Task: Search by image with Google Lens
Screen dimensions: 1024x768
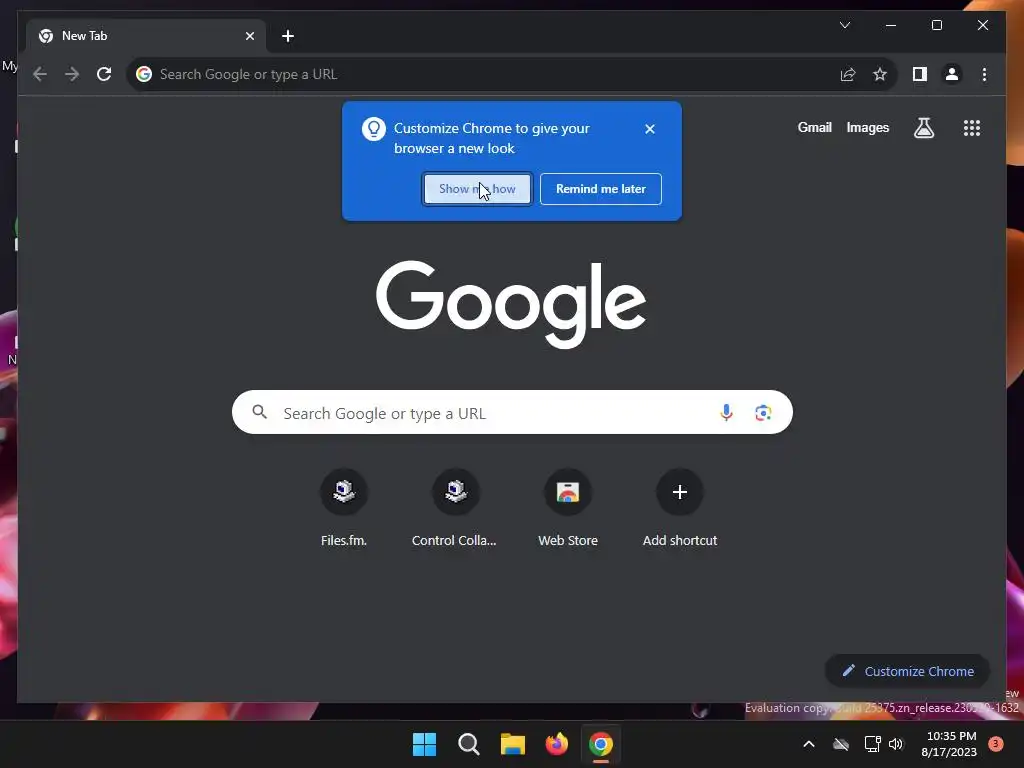Action: (x=763, y=413)
